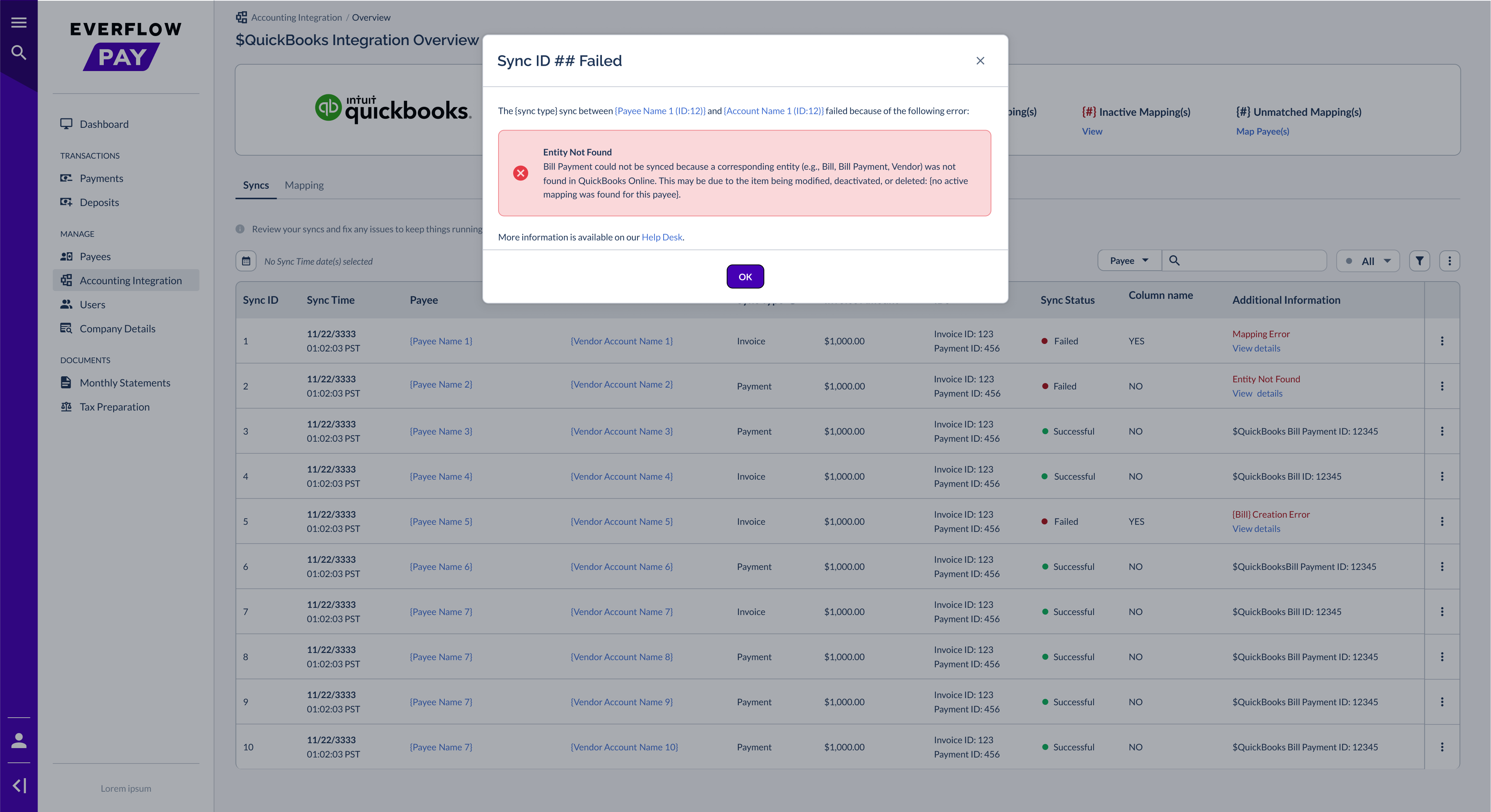Expand the Payee dropdown above the table
Image resolution: width=1491 pixels, height=812 pixels.
pos(1128,261)
